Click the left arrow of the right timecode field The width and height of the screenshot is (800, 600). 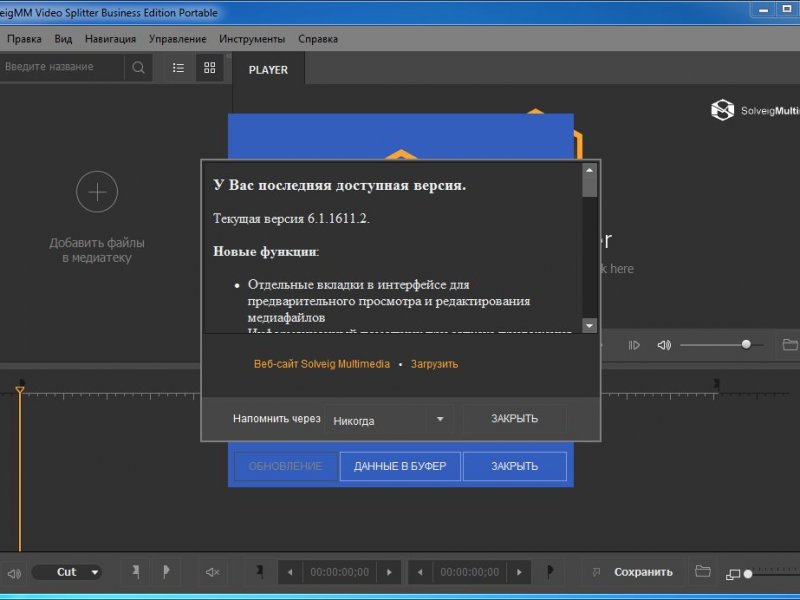coord(420,572)
